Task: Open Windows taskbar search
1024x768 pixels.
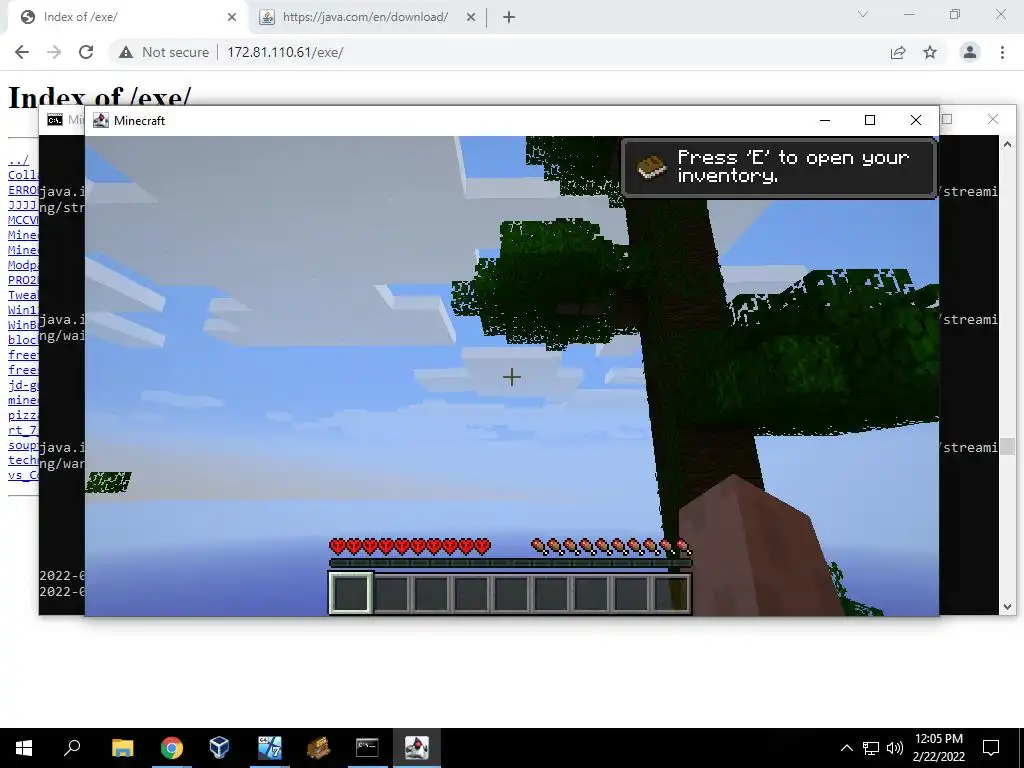Action: 72,748
